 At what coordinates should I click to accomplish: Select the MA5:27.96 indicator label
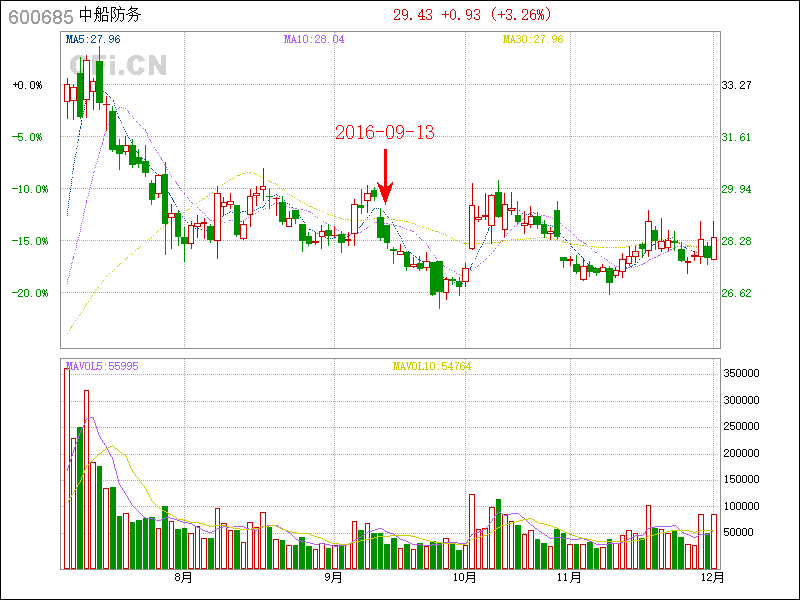[93, 40]
